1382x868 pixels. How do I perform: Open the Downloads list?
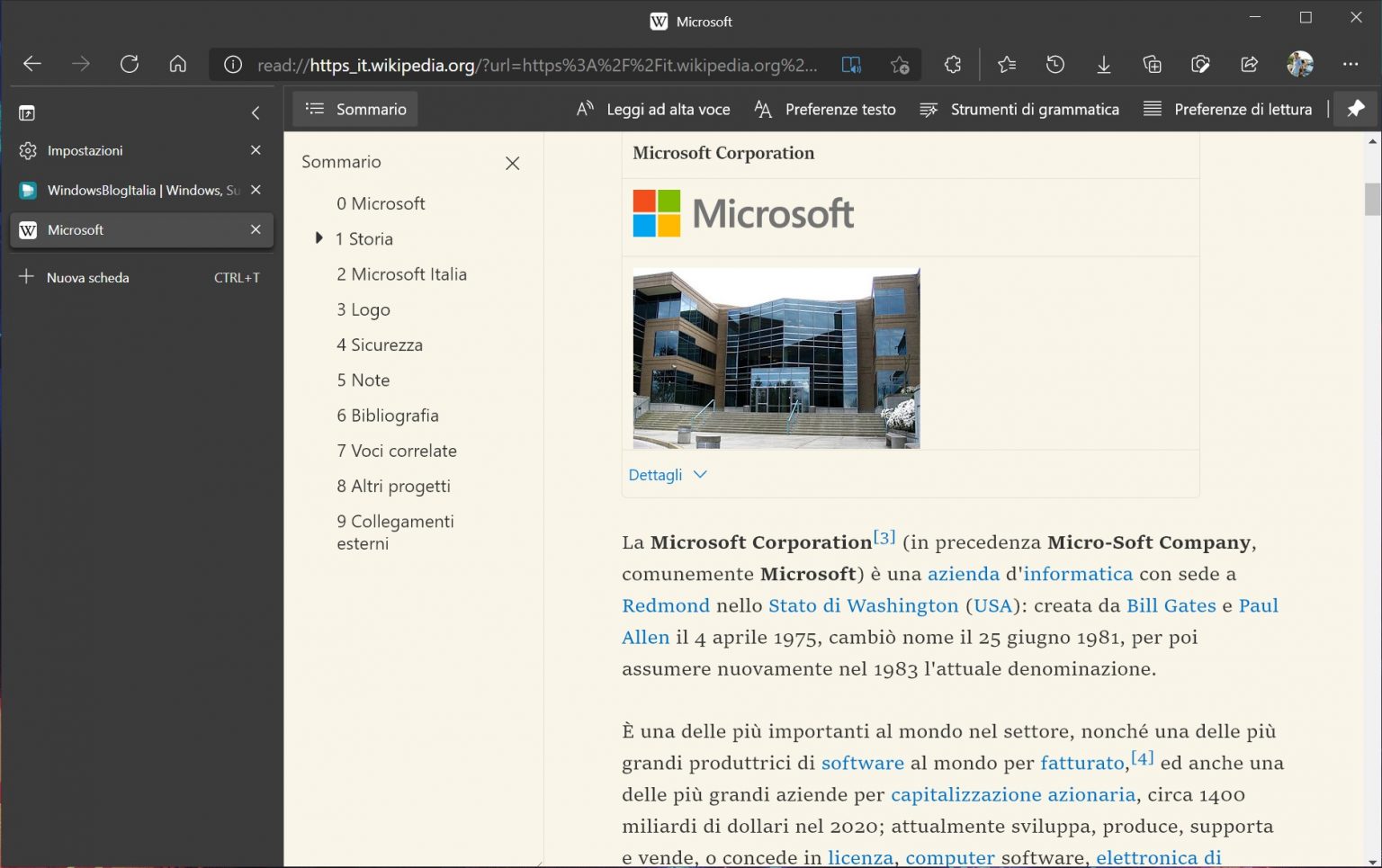point(1103,64)
